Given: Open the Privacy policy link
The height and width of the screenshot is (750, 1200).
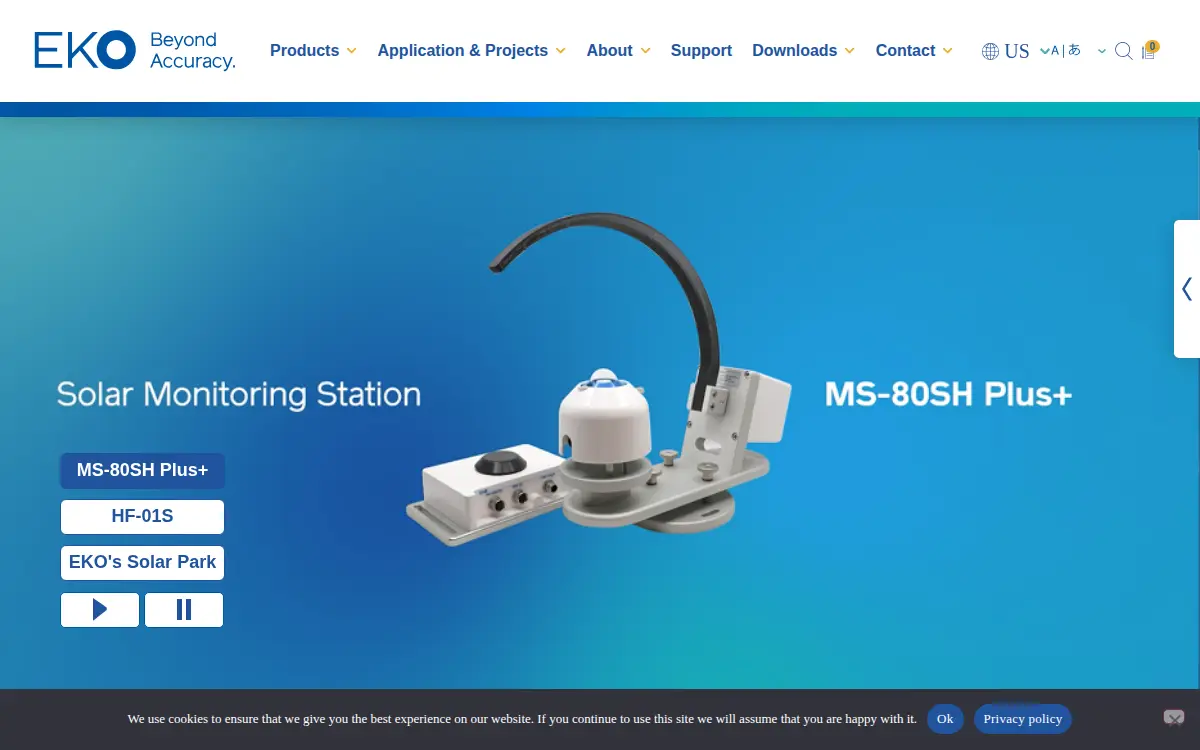Looking at the screenshot, I should pyautogui.click(x=1022, y=719).
